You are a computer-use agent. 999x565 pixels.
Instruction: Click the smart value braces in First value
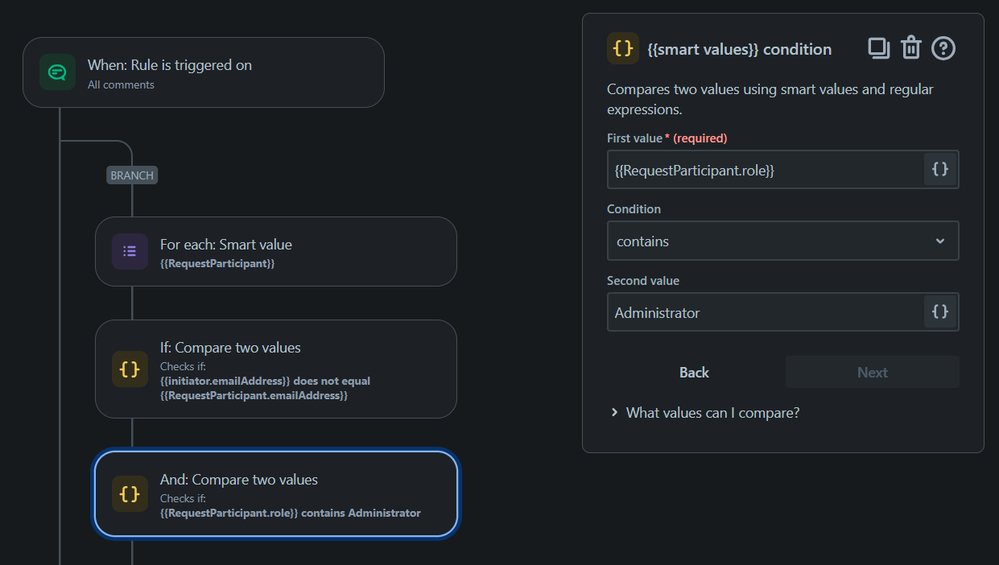[940, 169]
